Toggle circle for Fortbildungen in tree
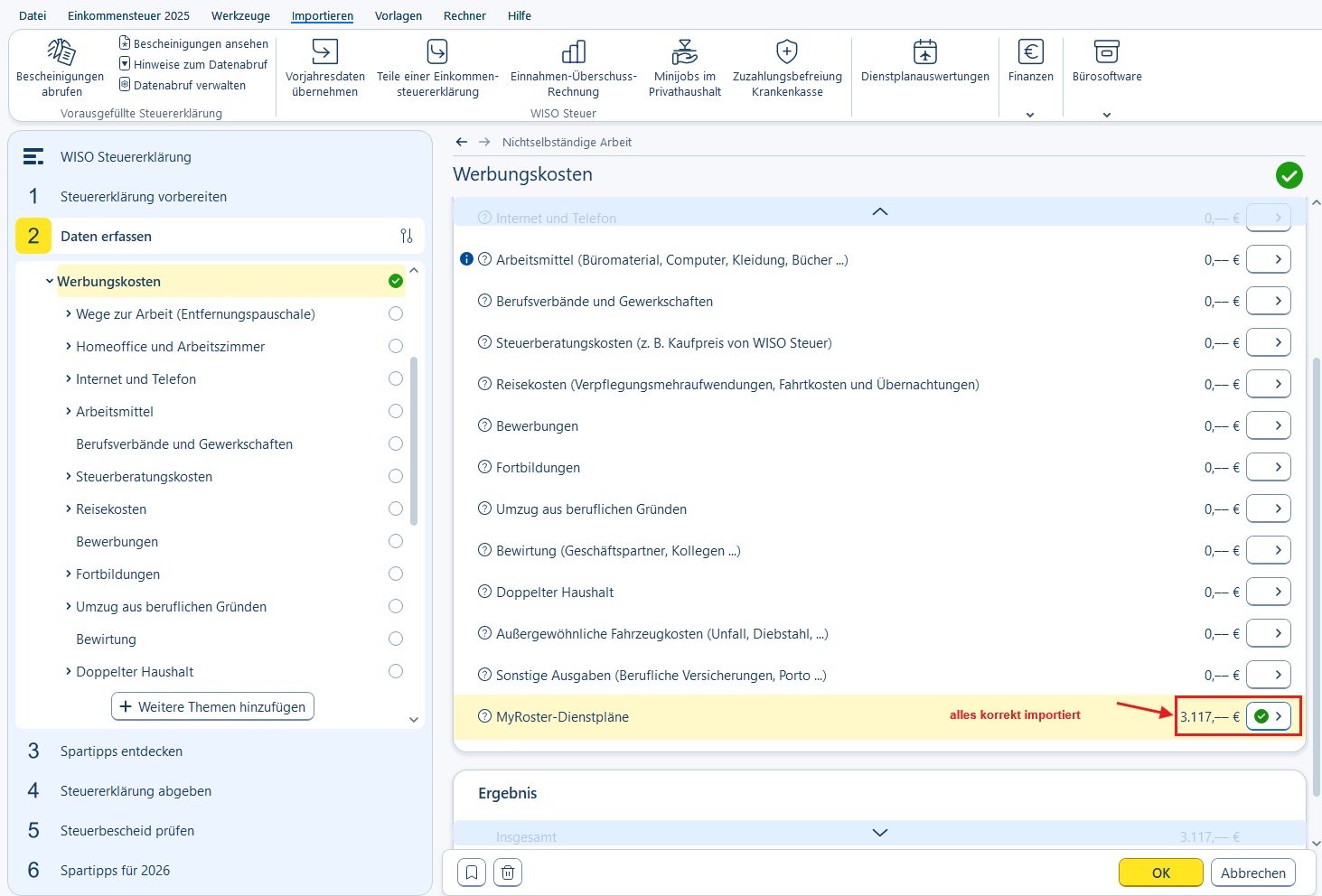The height and width of the screenshot is (896, 1322). [396, 574]
